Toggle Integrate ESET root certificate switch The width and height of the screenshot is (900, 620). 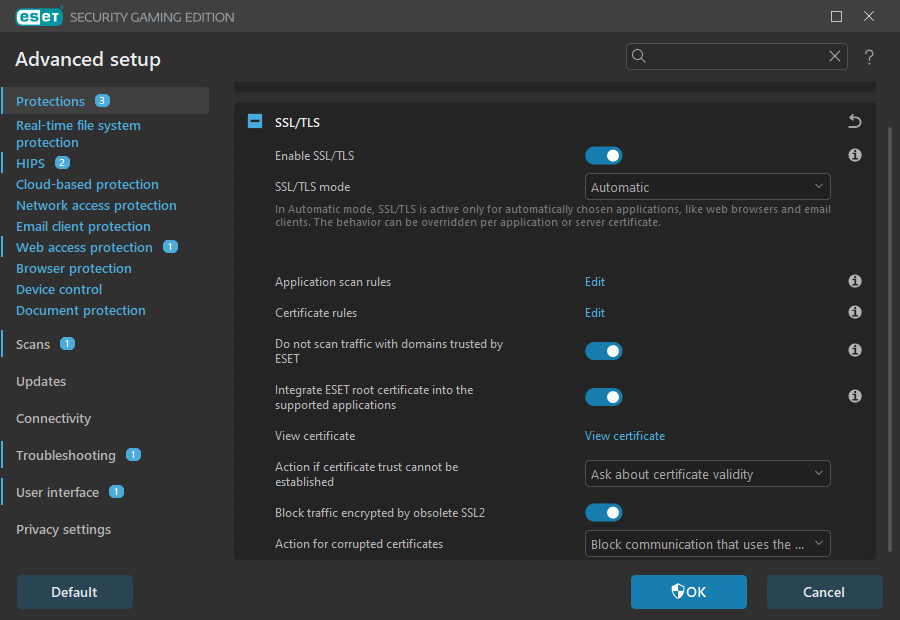tap(603, 397)
